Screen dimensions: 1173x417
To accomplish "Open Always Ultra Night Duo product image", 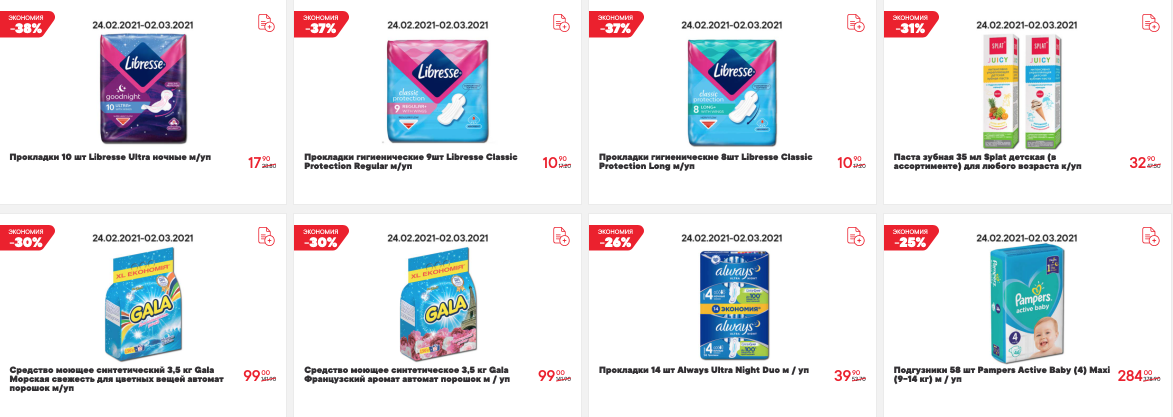I will pos(733,304).
